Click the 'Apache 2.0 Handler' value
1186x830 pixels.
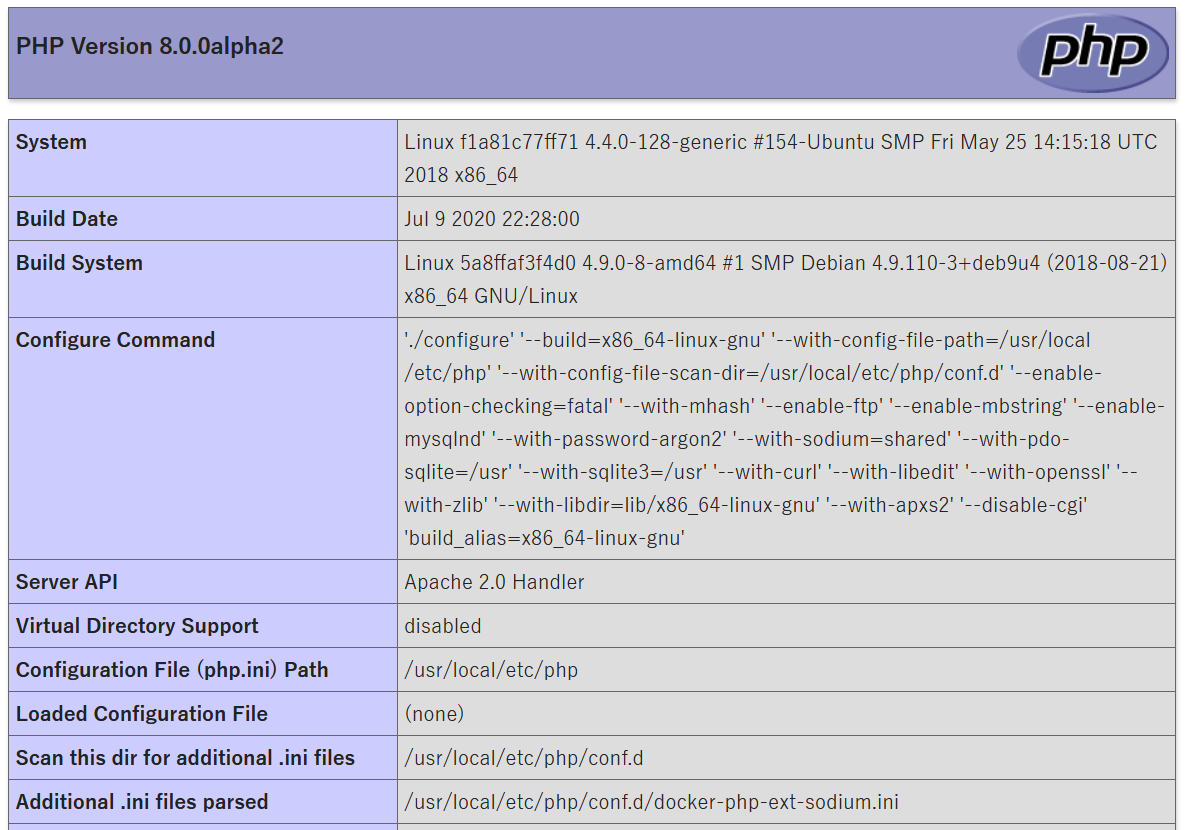pos(494,583)
